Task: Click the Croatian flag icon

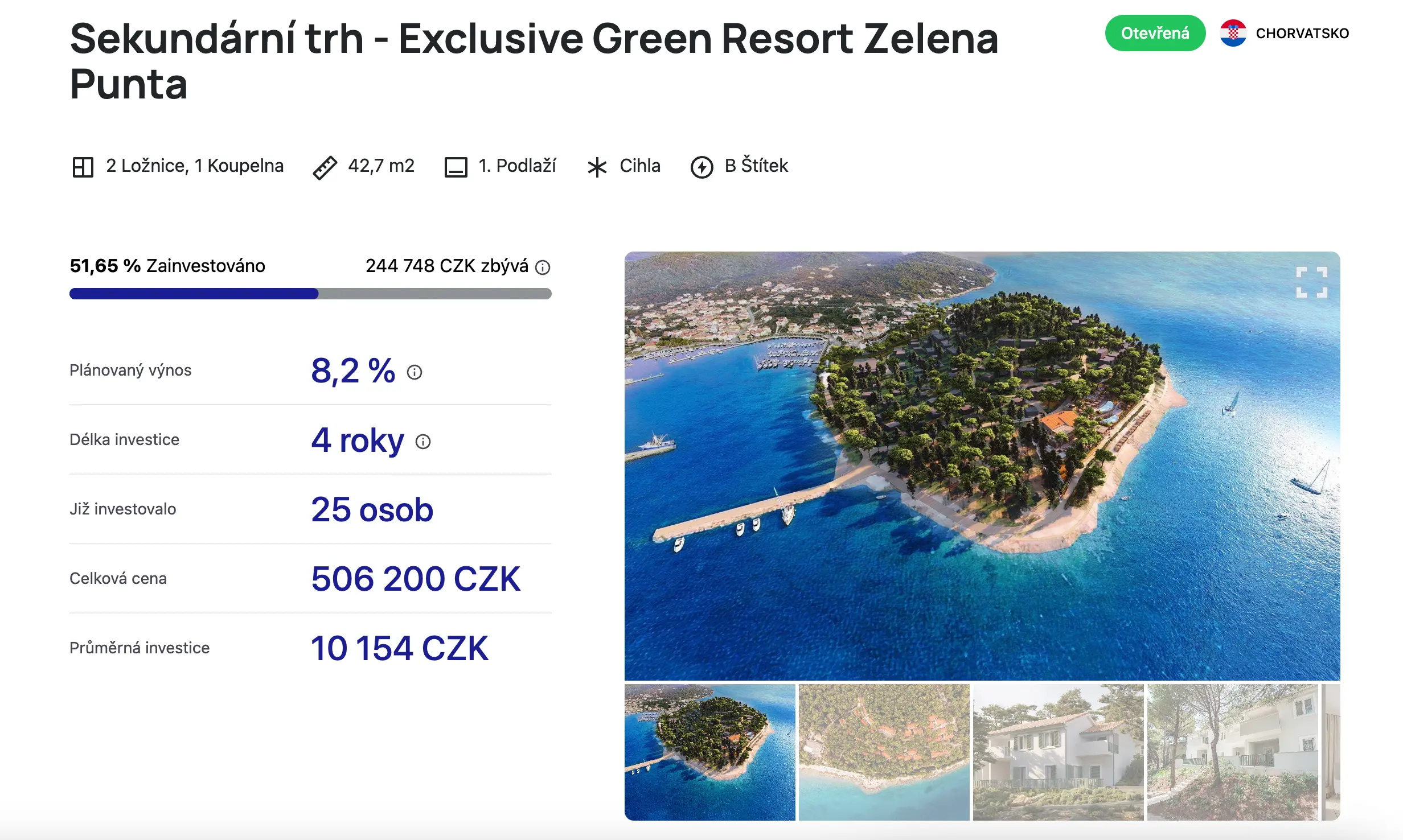Action: (x=1233, y=34)
